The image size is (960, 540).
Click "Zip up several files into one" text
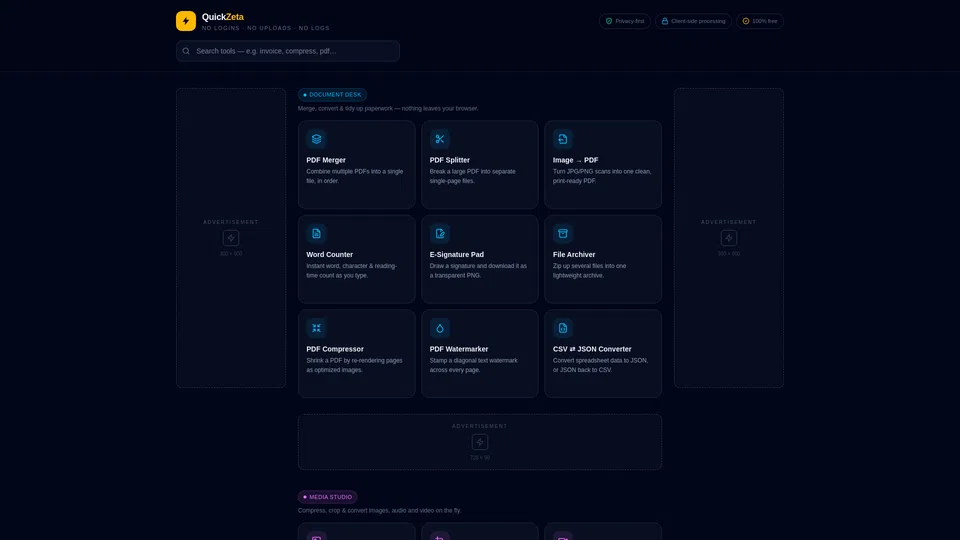click(590, 271)
